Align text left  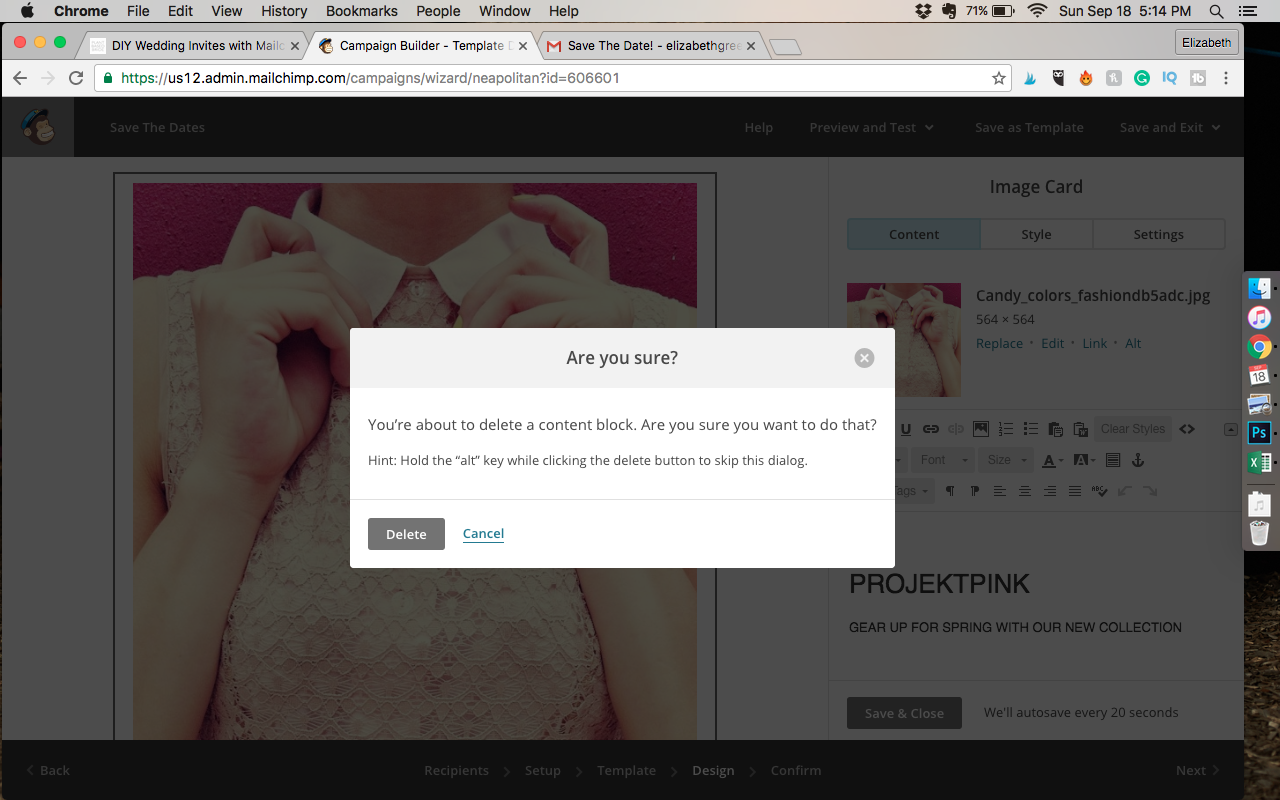[x=1000, y=491]
